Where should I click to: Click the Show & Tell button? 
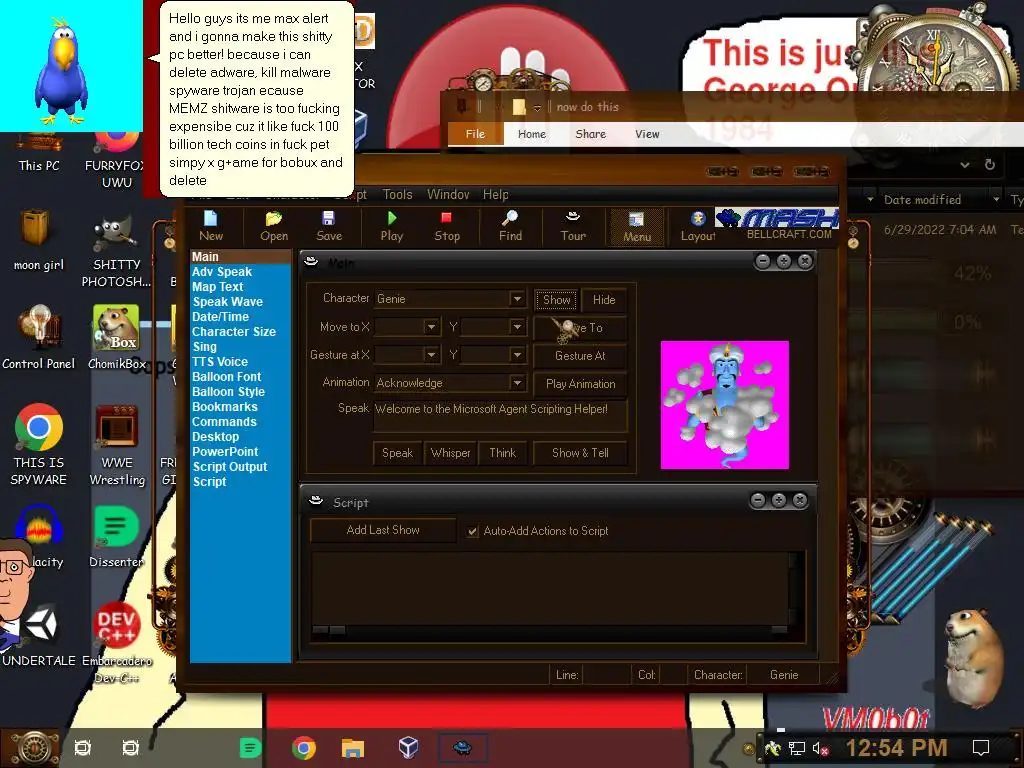click(x=580, y=453)
